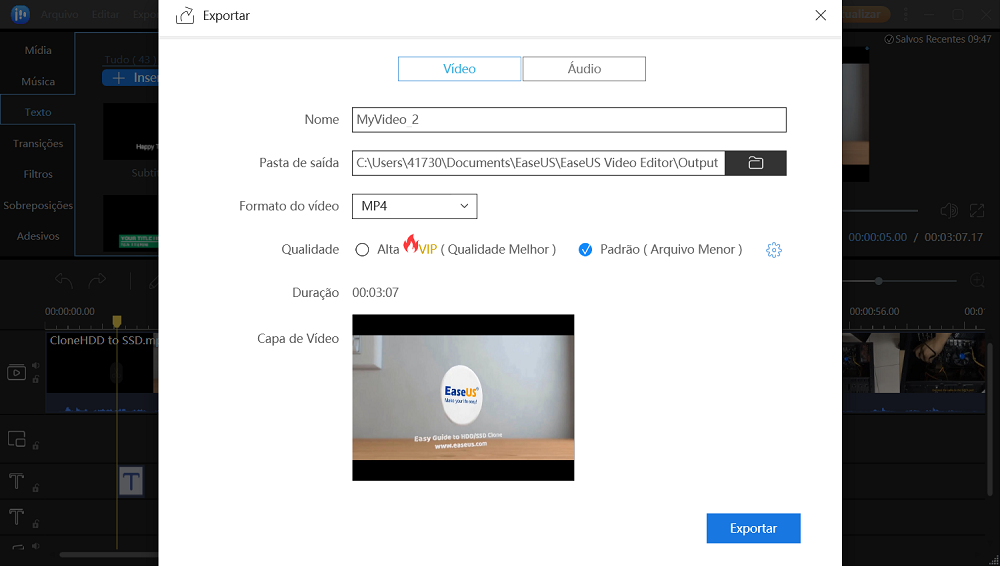
Task: Click the second text track T icon
Action: click(16, 516)
